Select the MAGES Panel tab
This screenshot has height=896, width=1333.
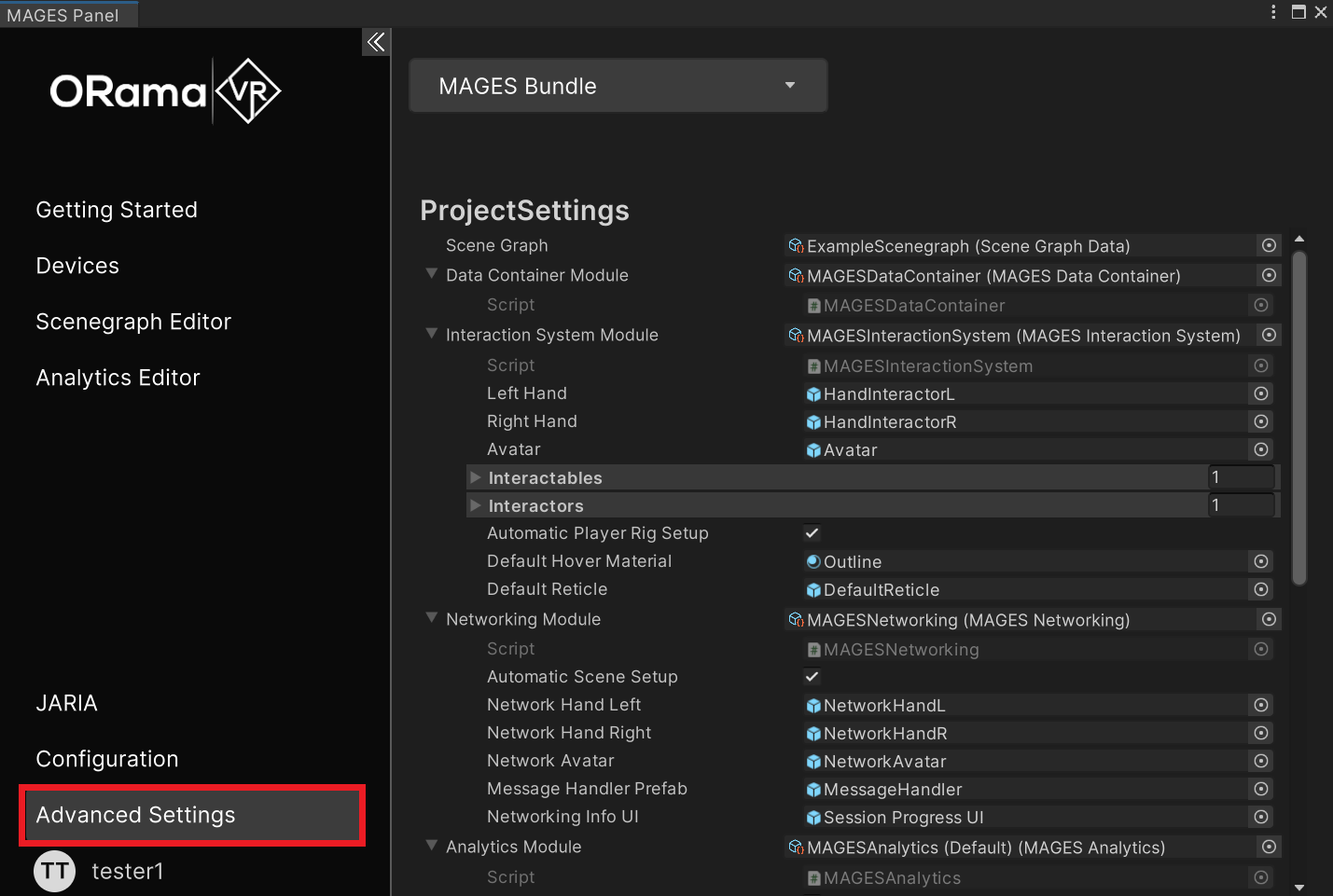69,15
